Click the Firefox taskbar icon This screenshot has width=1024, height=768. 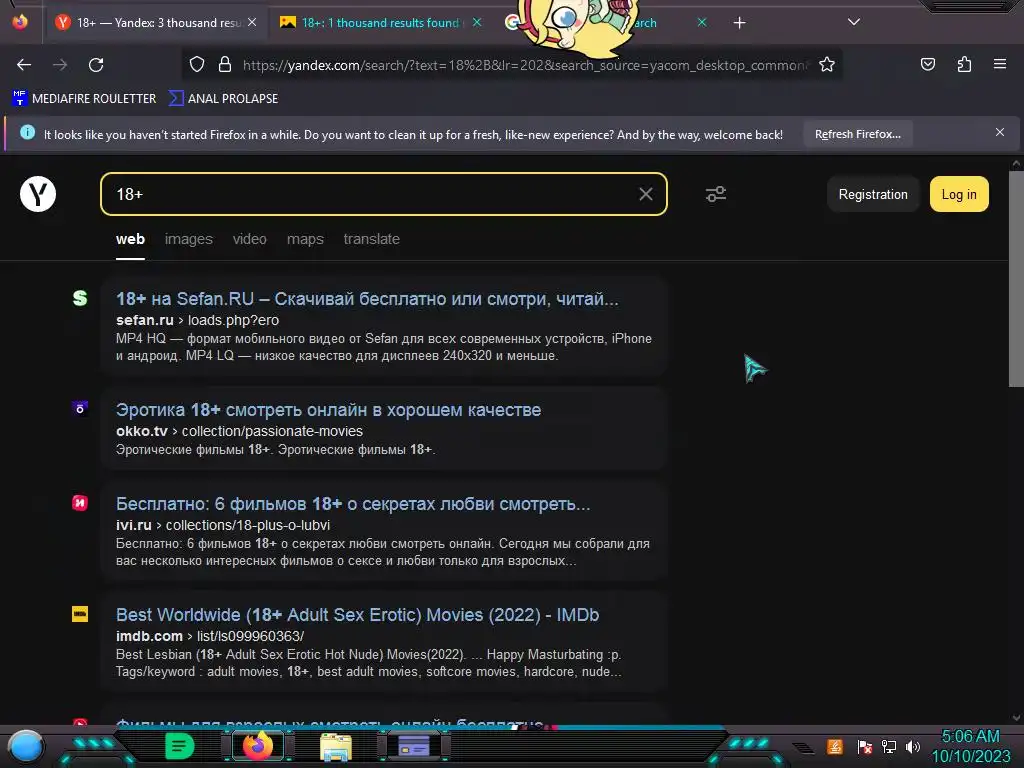[257, 746]
